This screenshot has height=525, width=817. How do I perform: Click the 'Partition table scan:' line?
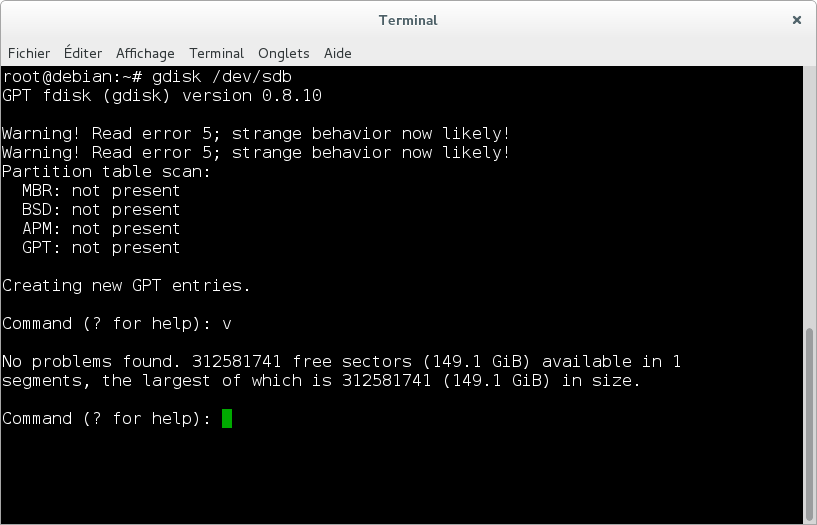click(106, 172)
